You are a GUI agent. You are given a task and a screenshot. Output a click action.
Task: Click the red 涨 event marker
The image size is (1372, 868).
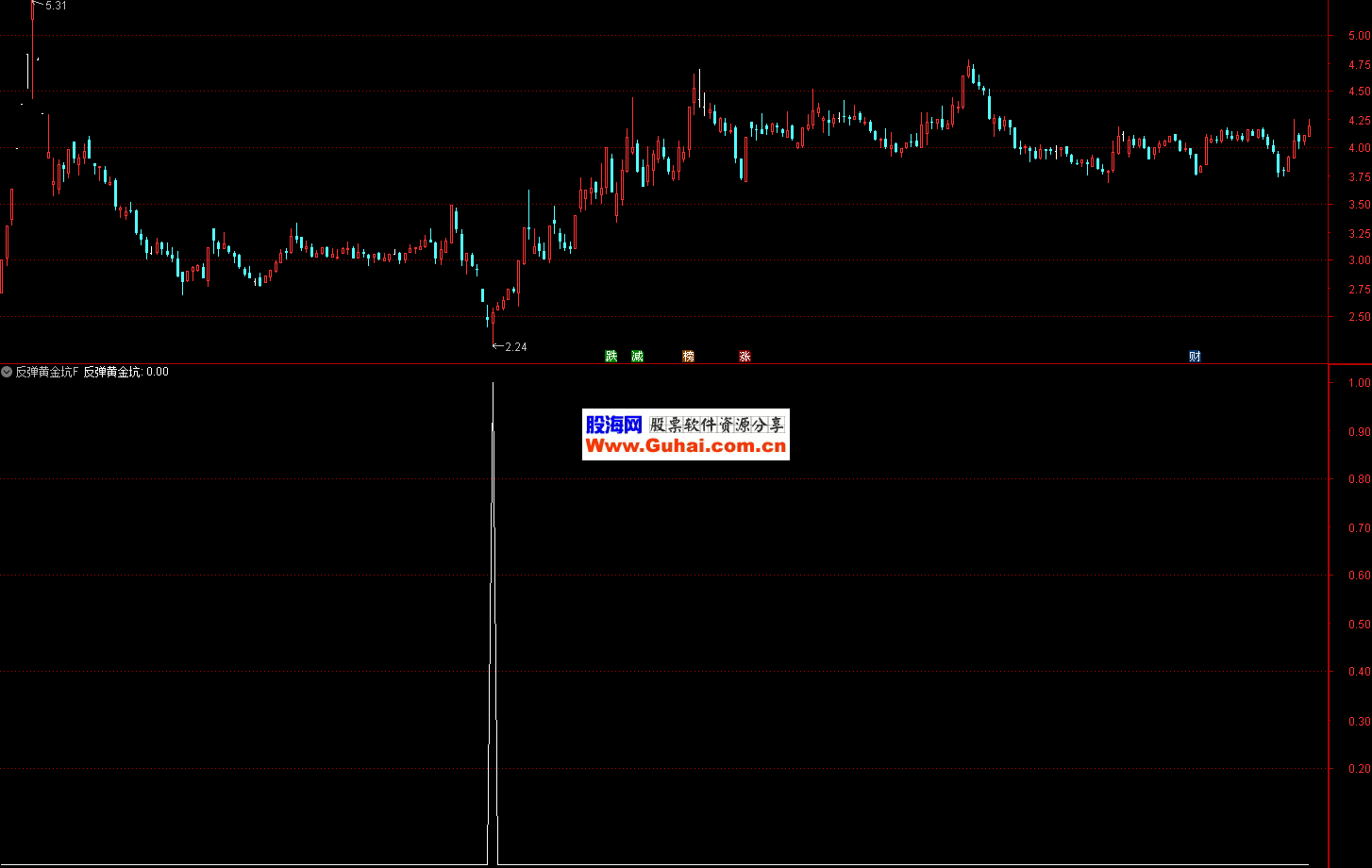pyautogui.click(x=745, y=356)
